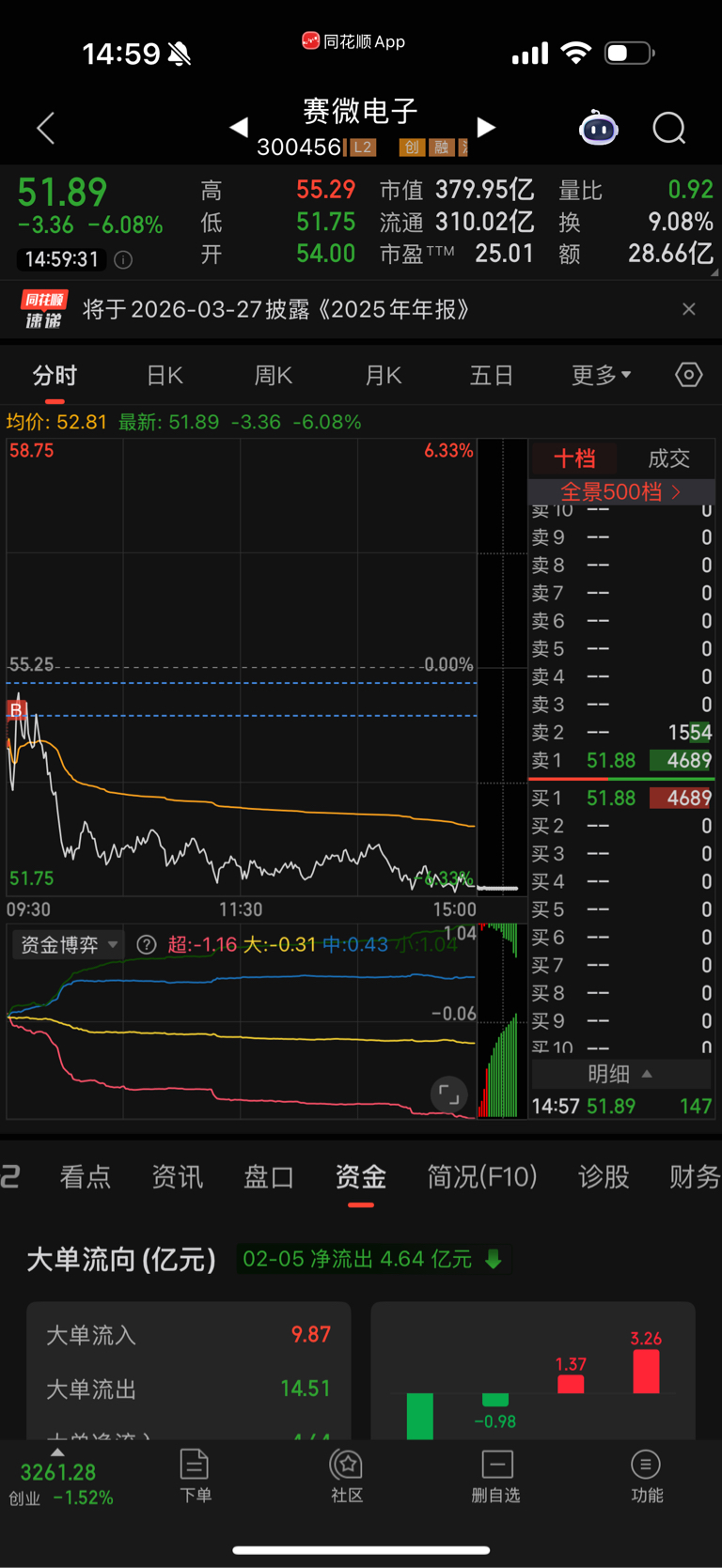722x1568 pixels.
Task: Tap the info icon next to 14:59:31
Action: click(x=123, y=259)
